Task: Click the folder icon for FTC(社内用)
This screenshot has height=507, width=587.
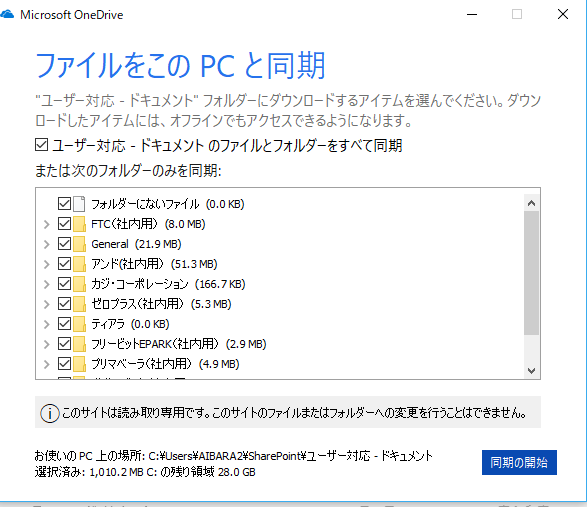Action: pos(79,224)
